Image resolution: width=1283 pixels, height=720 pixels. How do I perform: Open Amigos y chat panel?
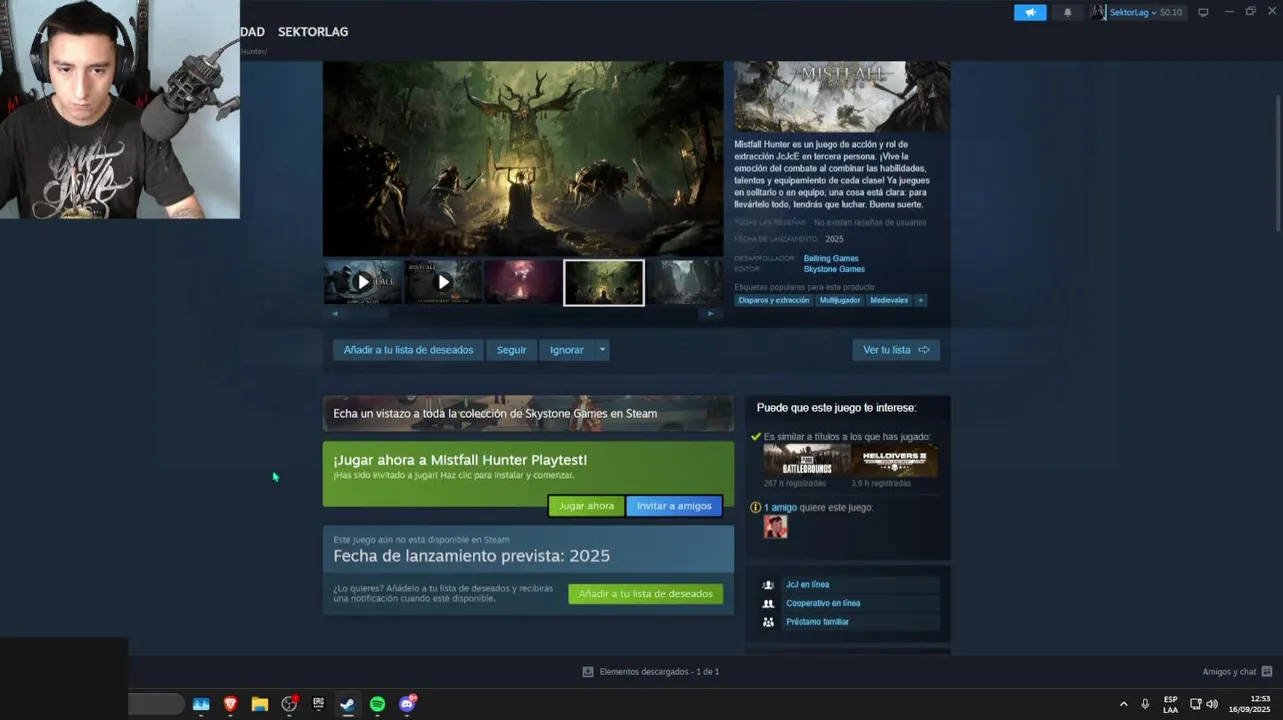(x=1237, y=672)
